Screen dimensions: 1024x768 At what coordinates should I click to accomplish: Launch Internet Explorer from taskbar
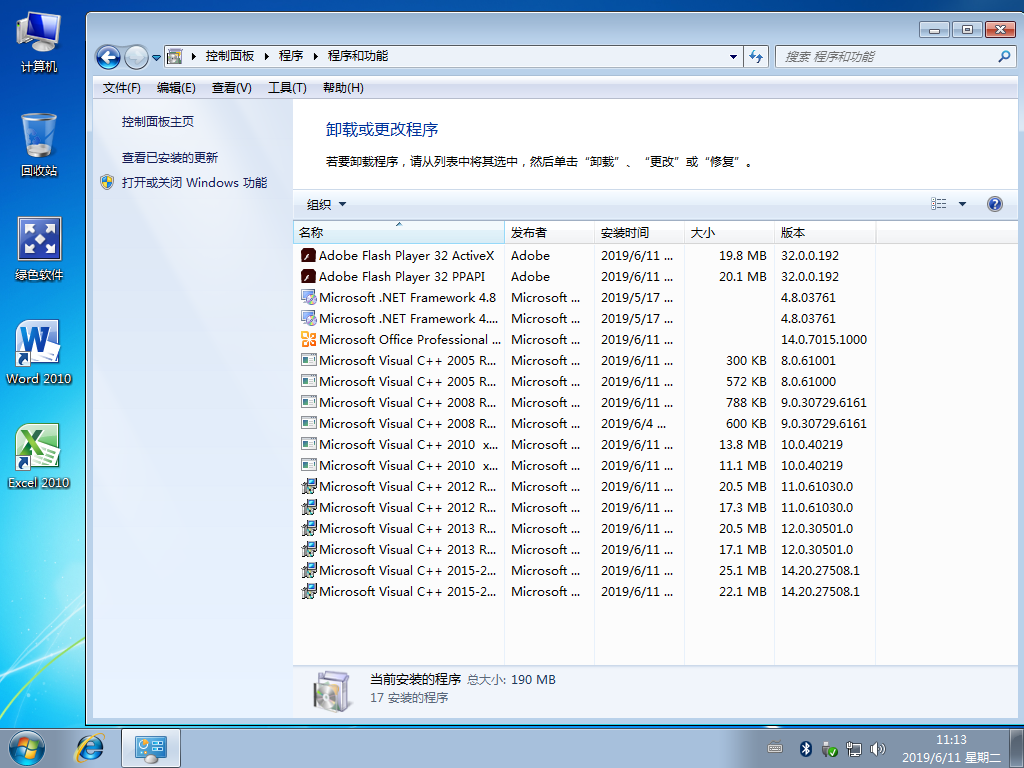tap(89, 748)
